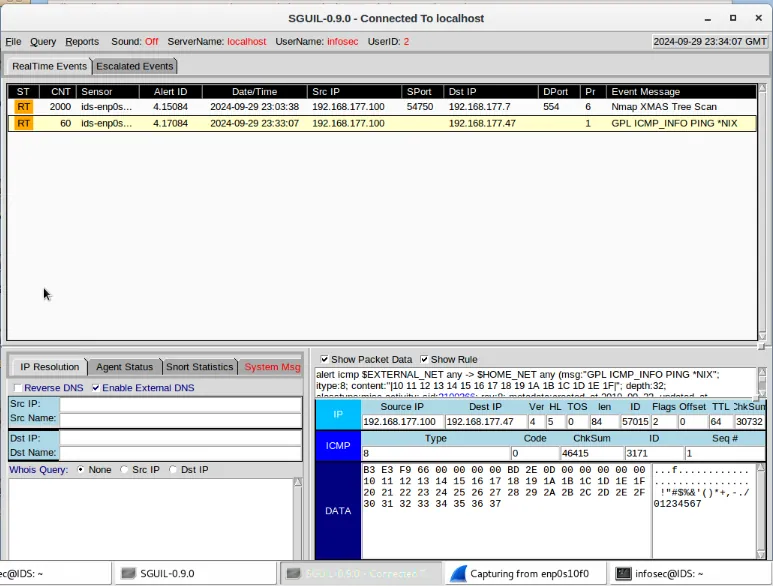Open the System Msg tab
Viewport: 773px width, 586px height.
(x=271, y=367)
